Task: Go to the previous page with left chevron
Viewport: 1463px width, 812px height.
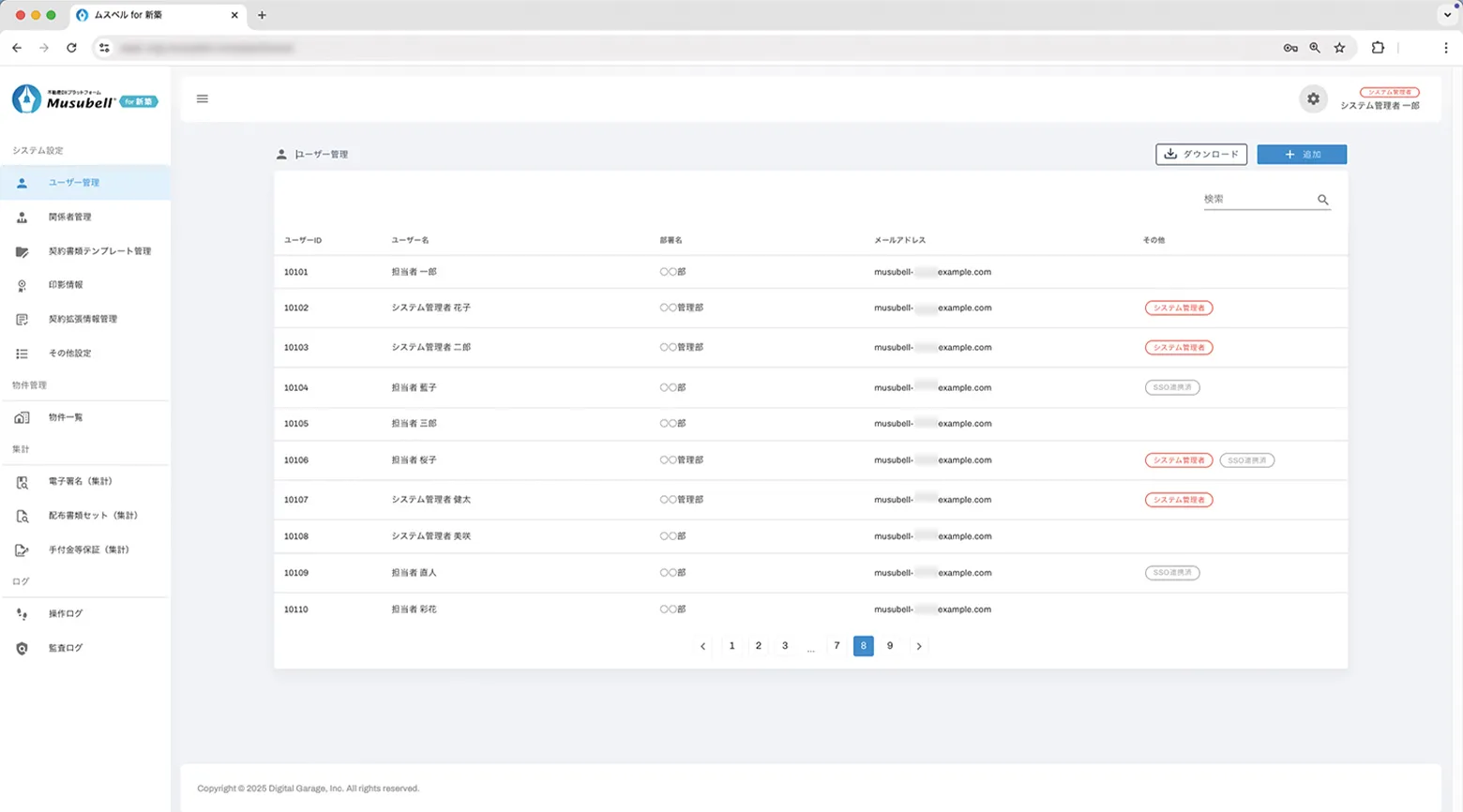Action: (702, 646)
